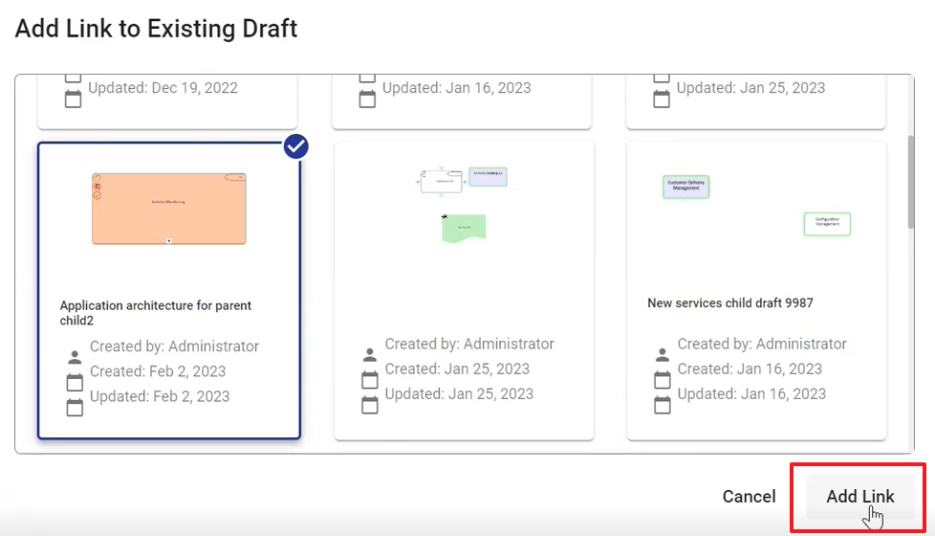
Task: Click calendar icon beside Updated: Dec 19, 2022
Action: (73, 99)
